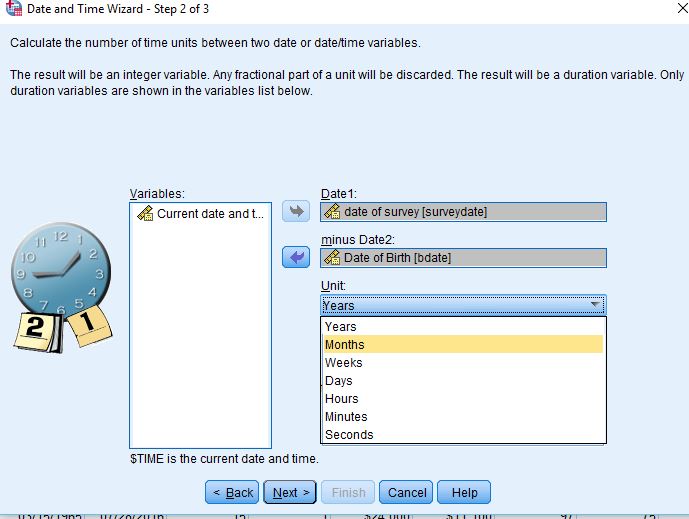Click the minus Date2 field with bdate

(464, 258)
